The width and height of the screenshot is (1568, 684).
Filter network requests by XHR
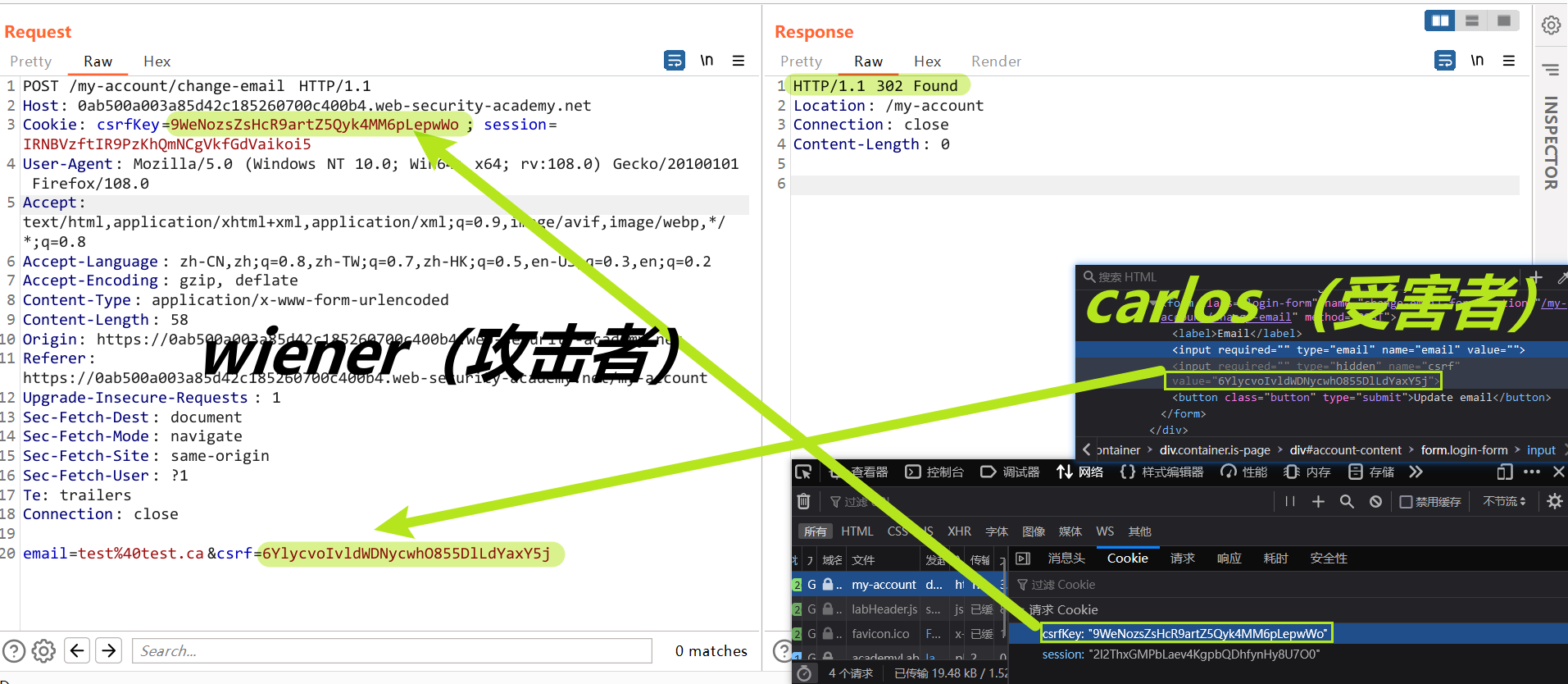[959, 531]
